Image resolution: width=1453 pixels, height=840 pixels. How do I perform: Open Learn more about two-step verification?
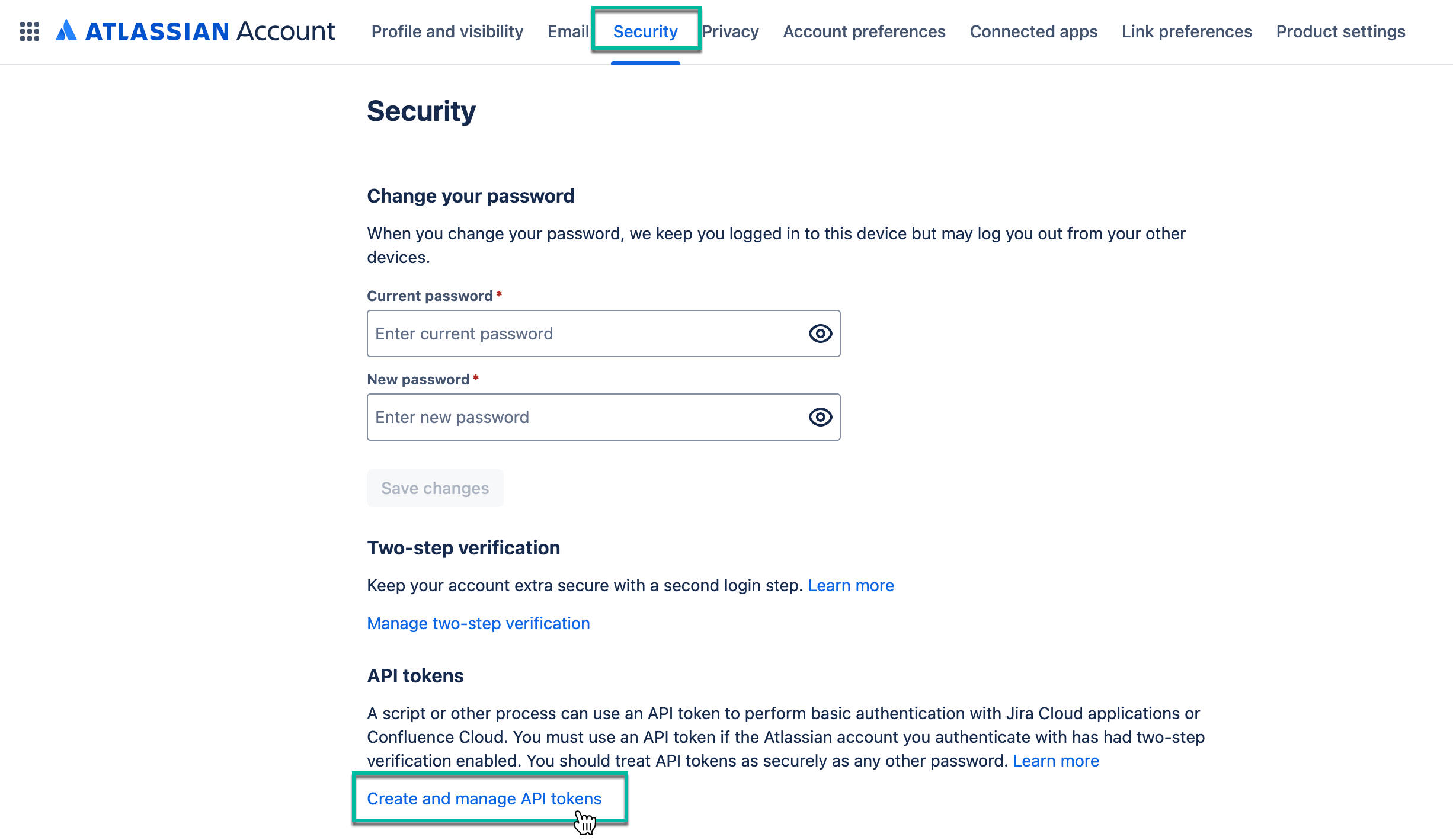point(852,585)
